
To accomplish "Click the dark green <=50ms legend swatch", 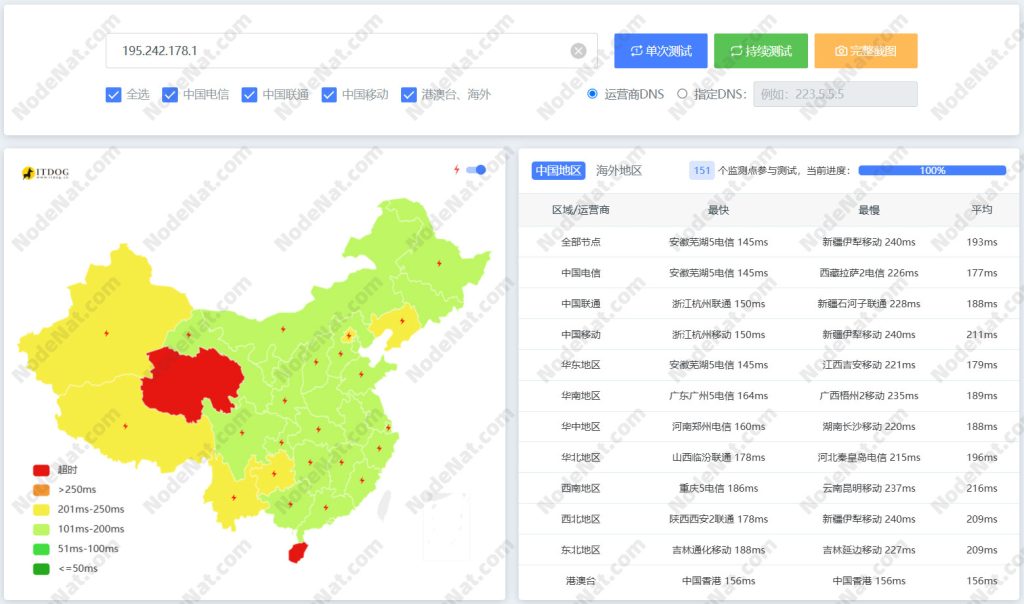I will click(x=41, y=569).
